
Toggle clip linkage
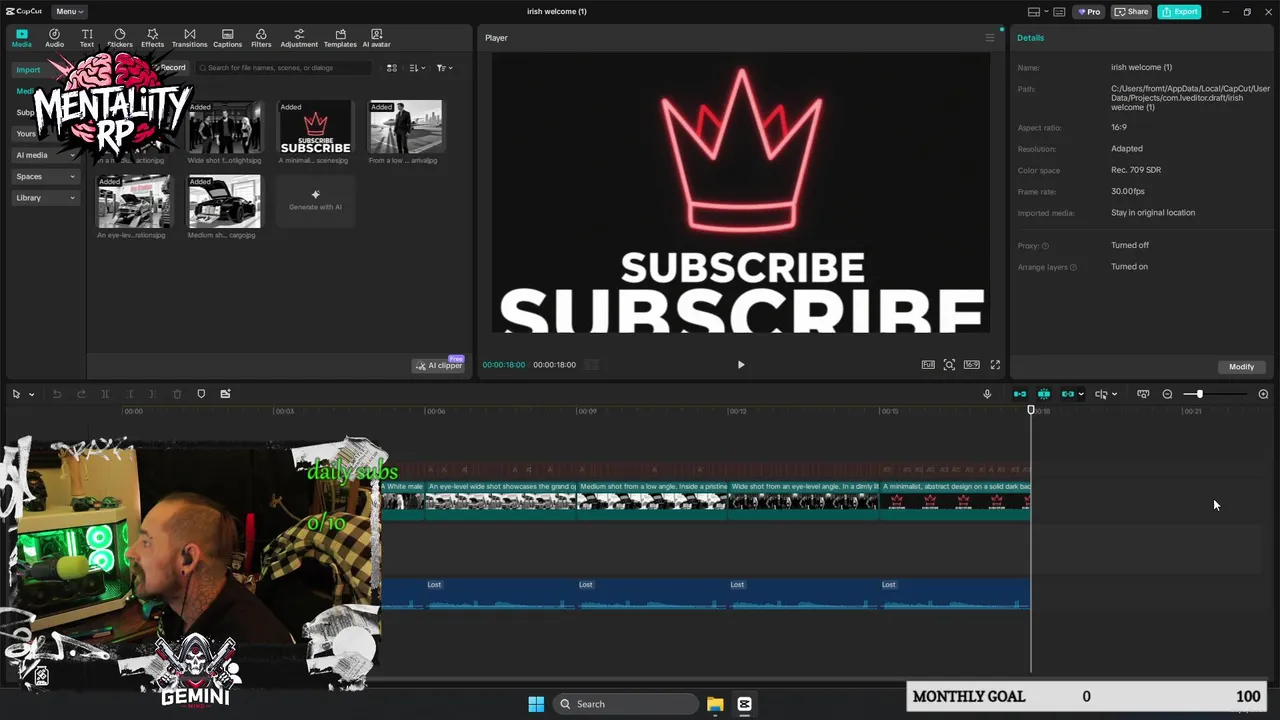1067,394
